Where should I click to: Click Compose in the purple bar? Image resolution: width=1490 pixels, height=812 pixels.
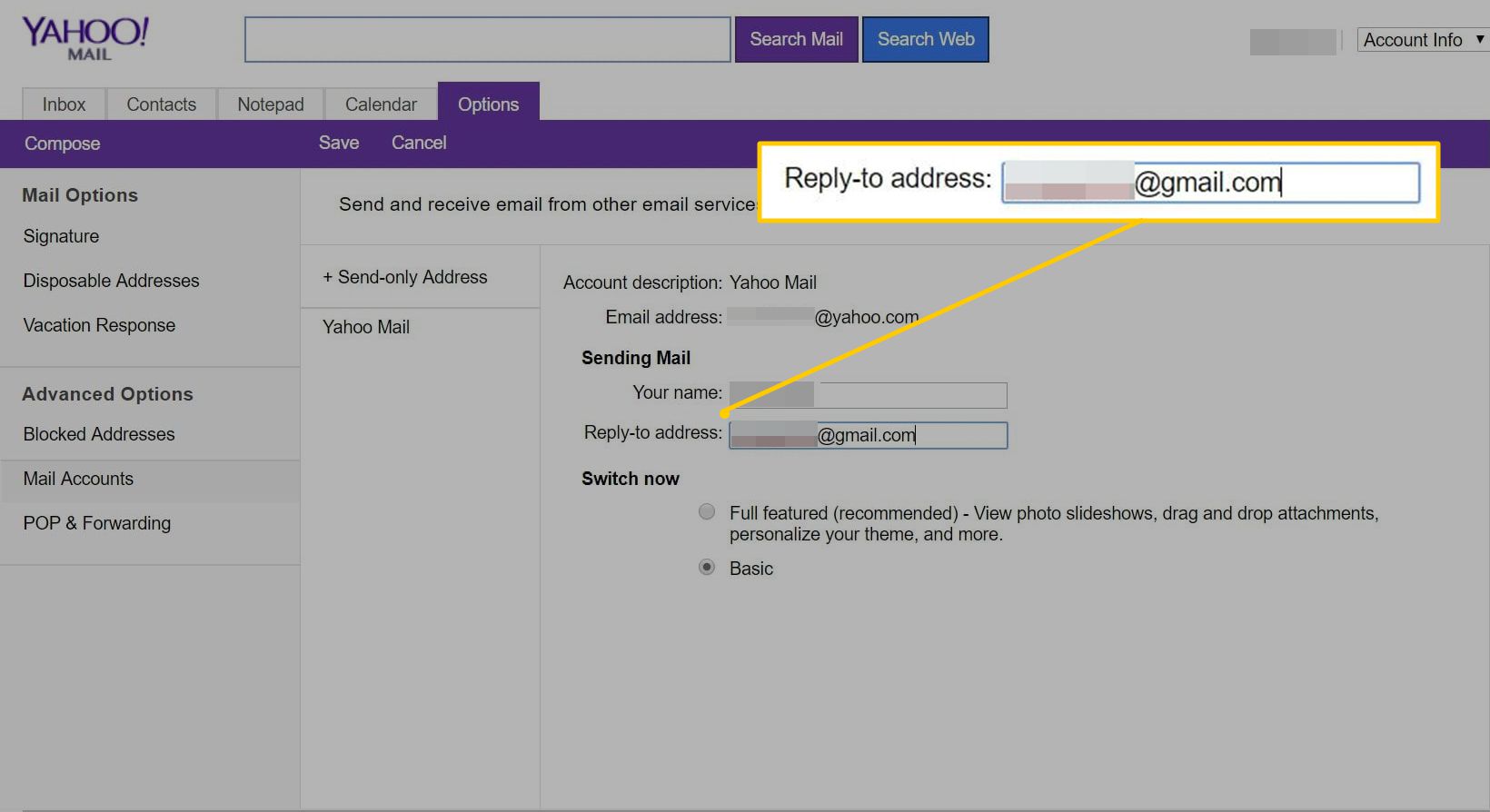pos(62,144)
